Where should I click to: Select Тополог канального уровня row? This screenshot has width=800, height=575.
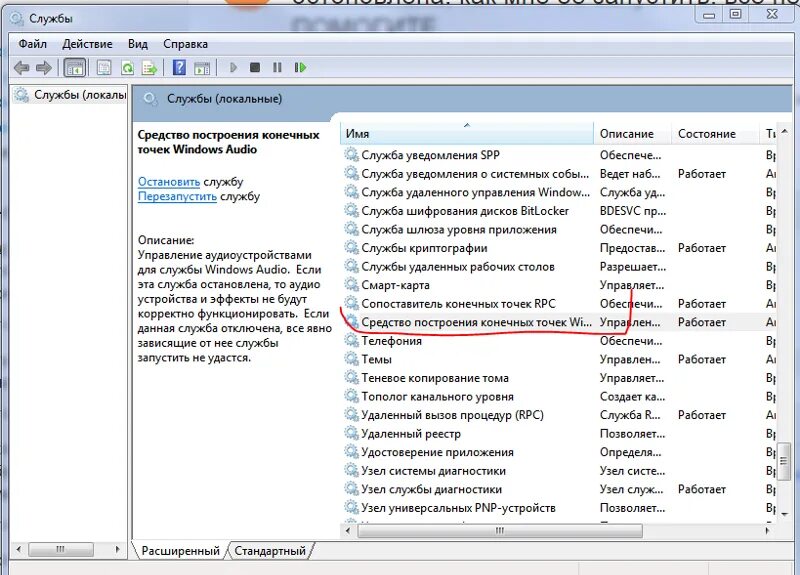[x=558, y=396]
